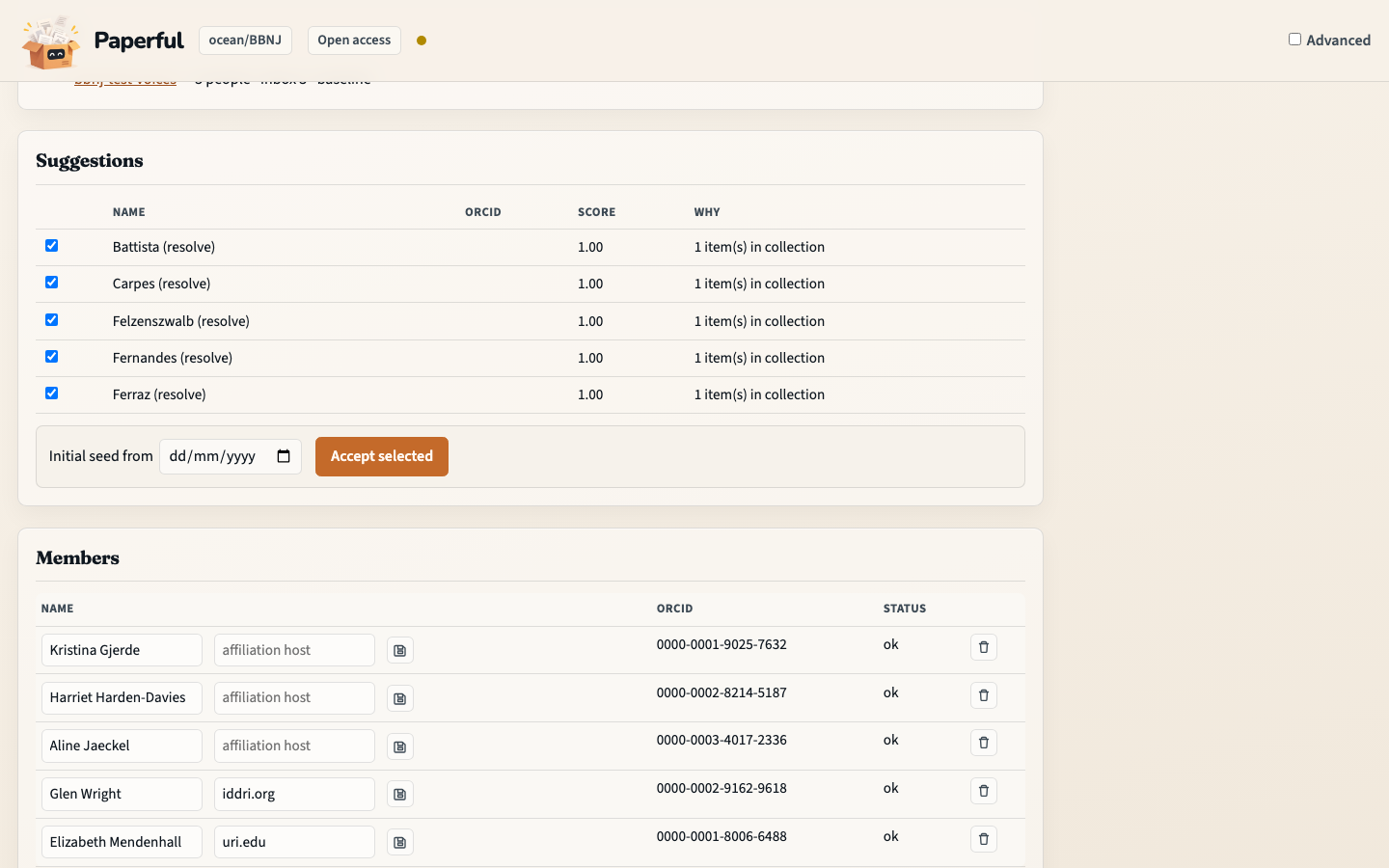
Task: Click the Paperful title text
Action: [139, 41]
